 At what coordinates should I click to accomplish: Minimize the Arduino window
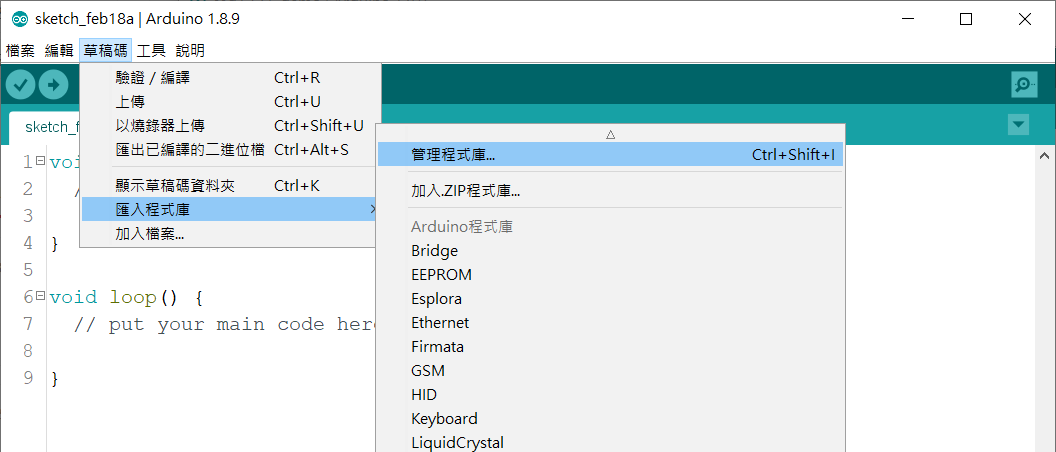(x=906, y=20)
